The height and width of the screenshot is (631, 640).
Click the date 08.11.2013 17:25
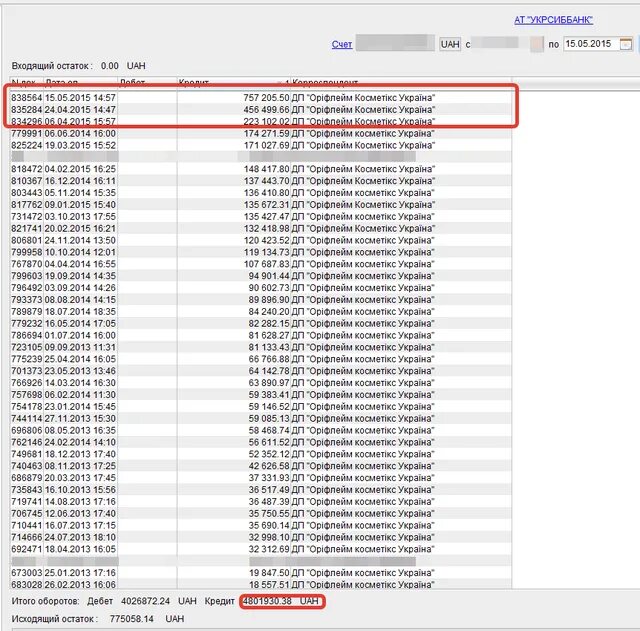click(80, 466)
